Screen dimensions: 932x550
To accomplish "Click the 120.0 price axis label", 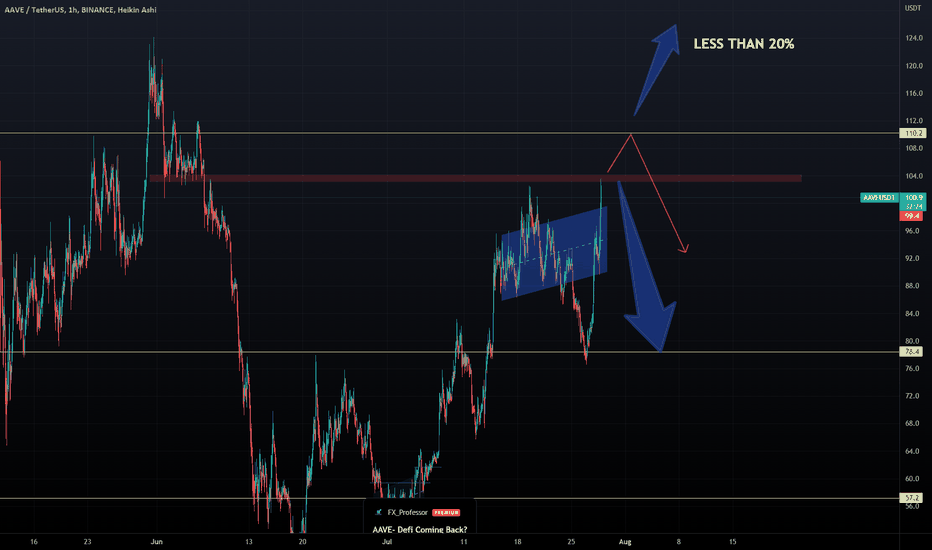I will point(914,66).
